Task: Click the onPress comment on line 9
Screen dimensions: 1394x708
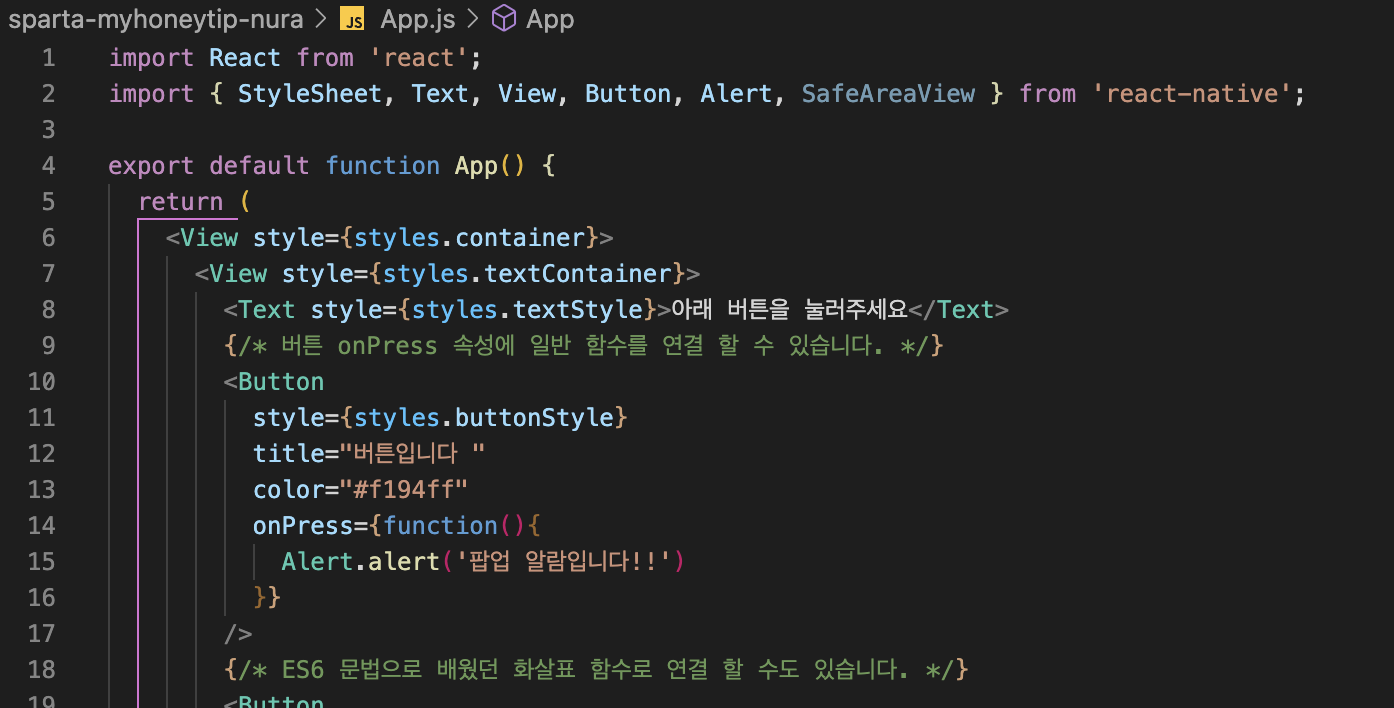Action: 584,346
